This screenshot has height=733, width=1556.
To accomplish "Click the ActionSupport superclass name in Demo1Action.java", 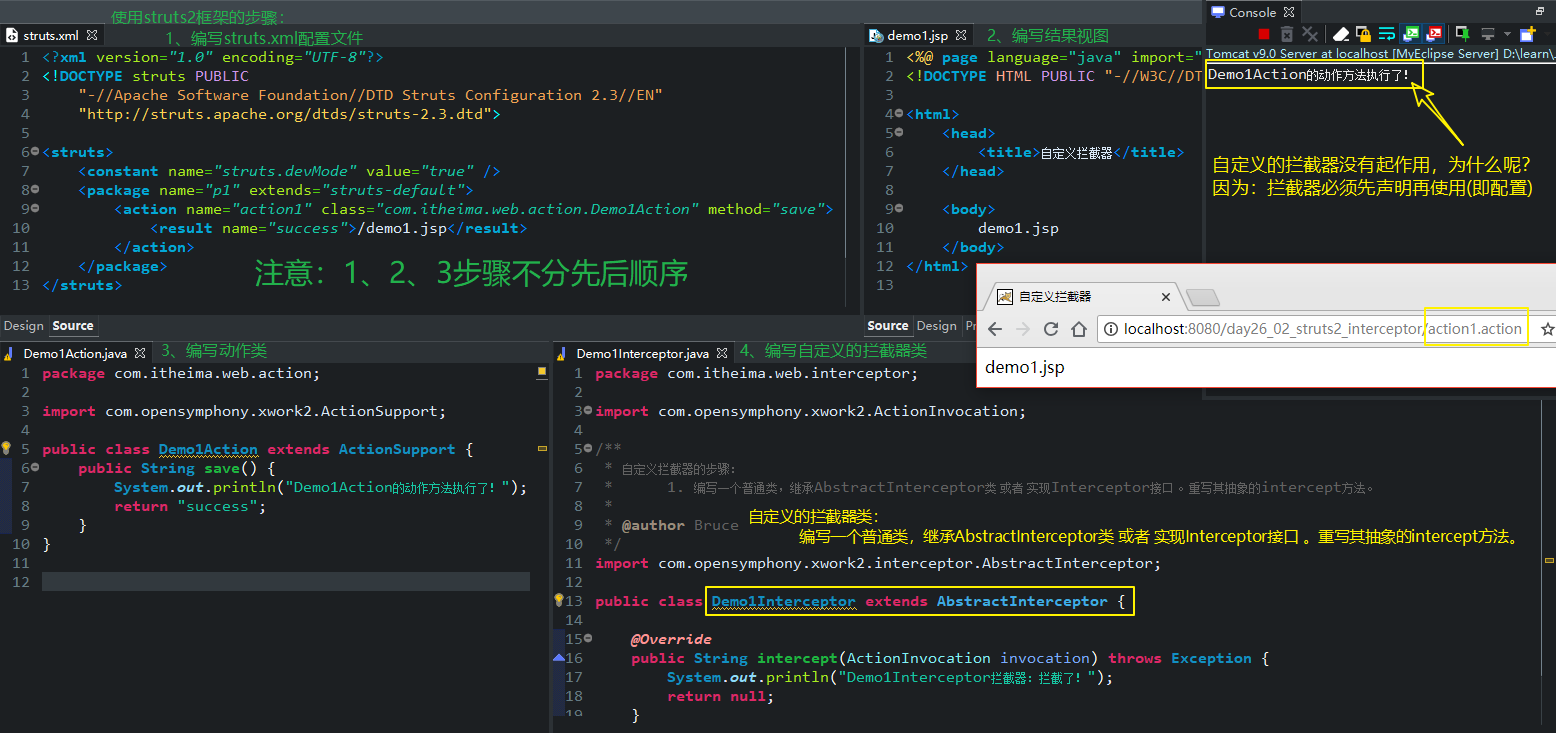I will pos(397,449).
